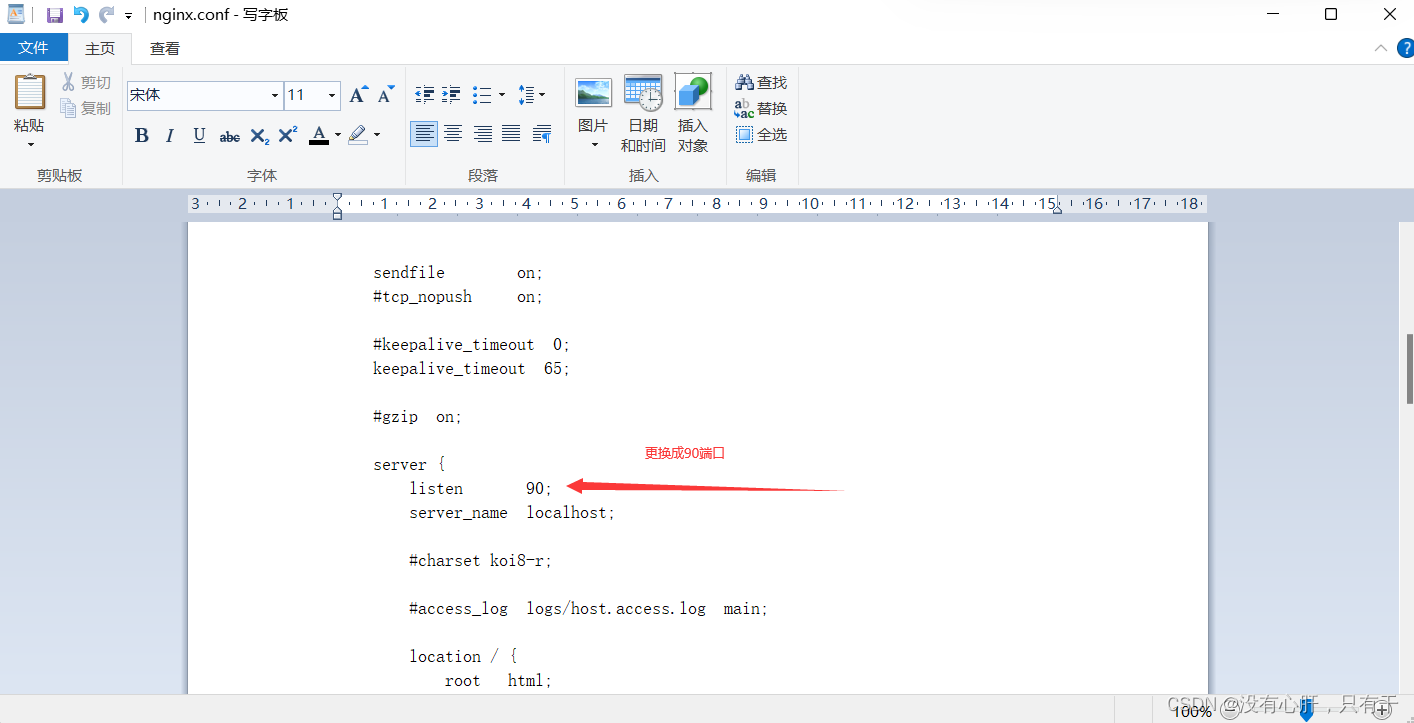The width and height of the screenshot is (1414, 723).
Task: Switch to the 查看 tab
Action: click(x=165, y=48)
